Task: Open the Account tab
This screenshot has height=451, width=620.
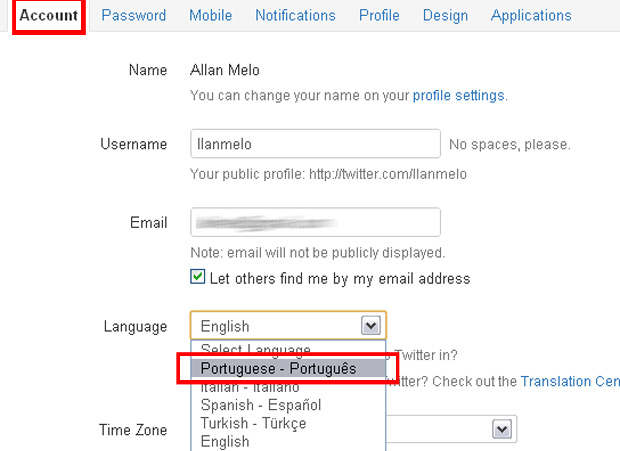Action: [49, 16]
